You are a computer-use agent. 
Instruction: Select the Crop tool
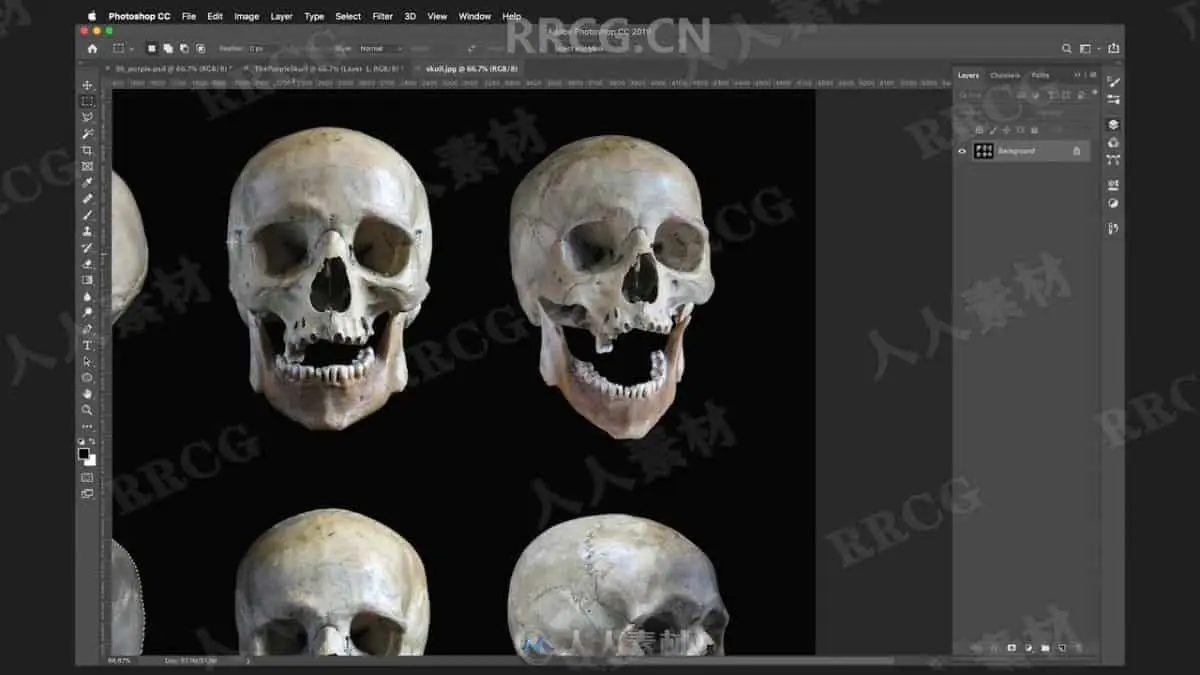tap(88, 150)
